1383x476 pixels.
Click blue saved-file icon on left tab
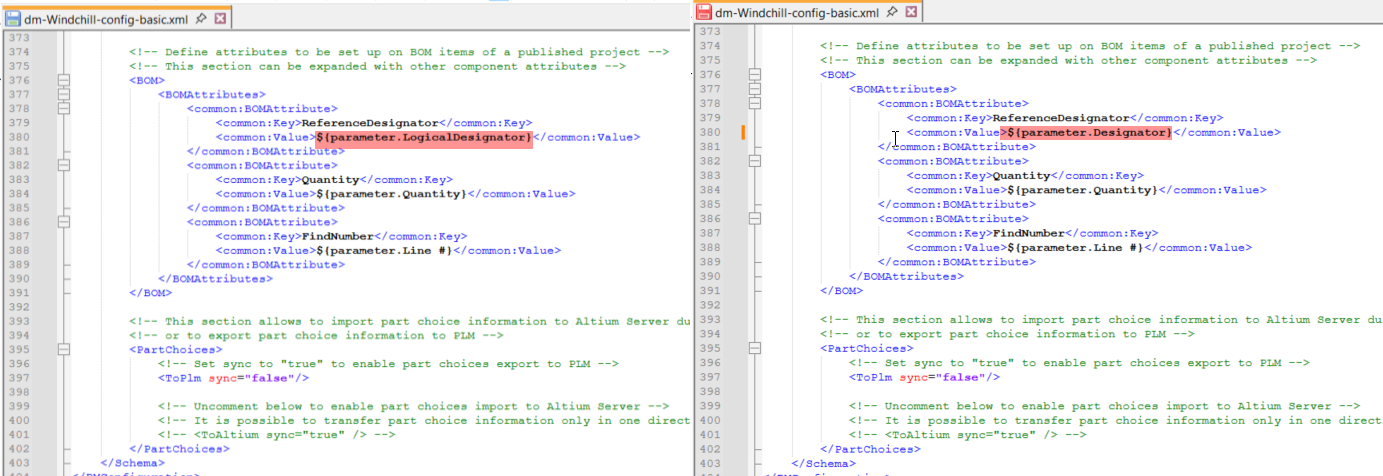(x=13, y=18)
